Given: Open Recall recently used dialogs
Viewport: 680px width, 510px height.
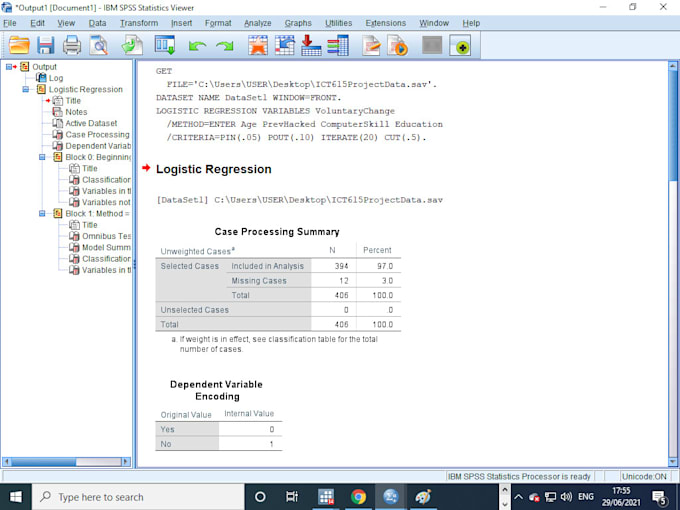Looking at the screenshot, I should (165, 45).
